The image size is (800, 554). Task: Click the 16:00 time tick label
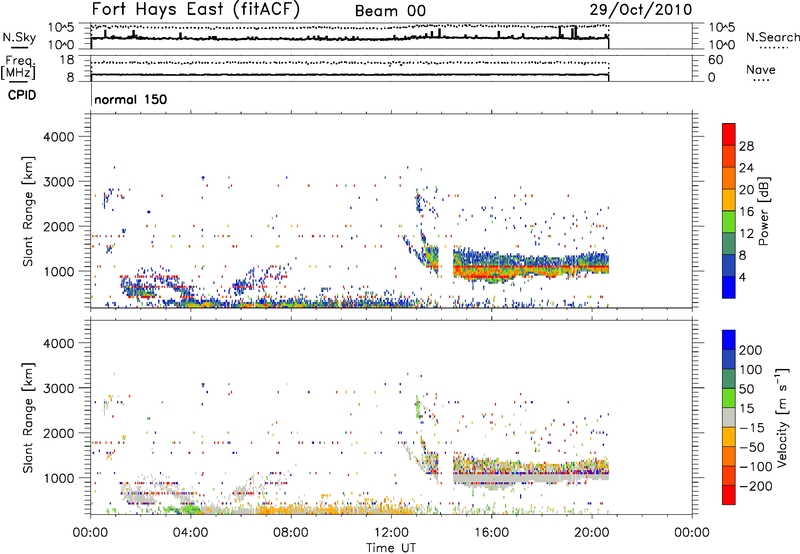[491, 533]
